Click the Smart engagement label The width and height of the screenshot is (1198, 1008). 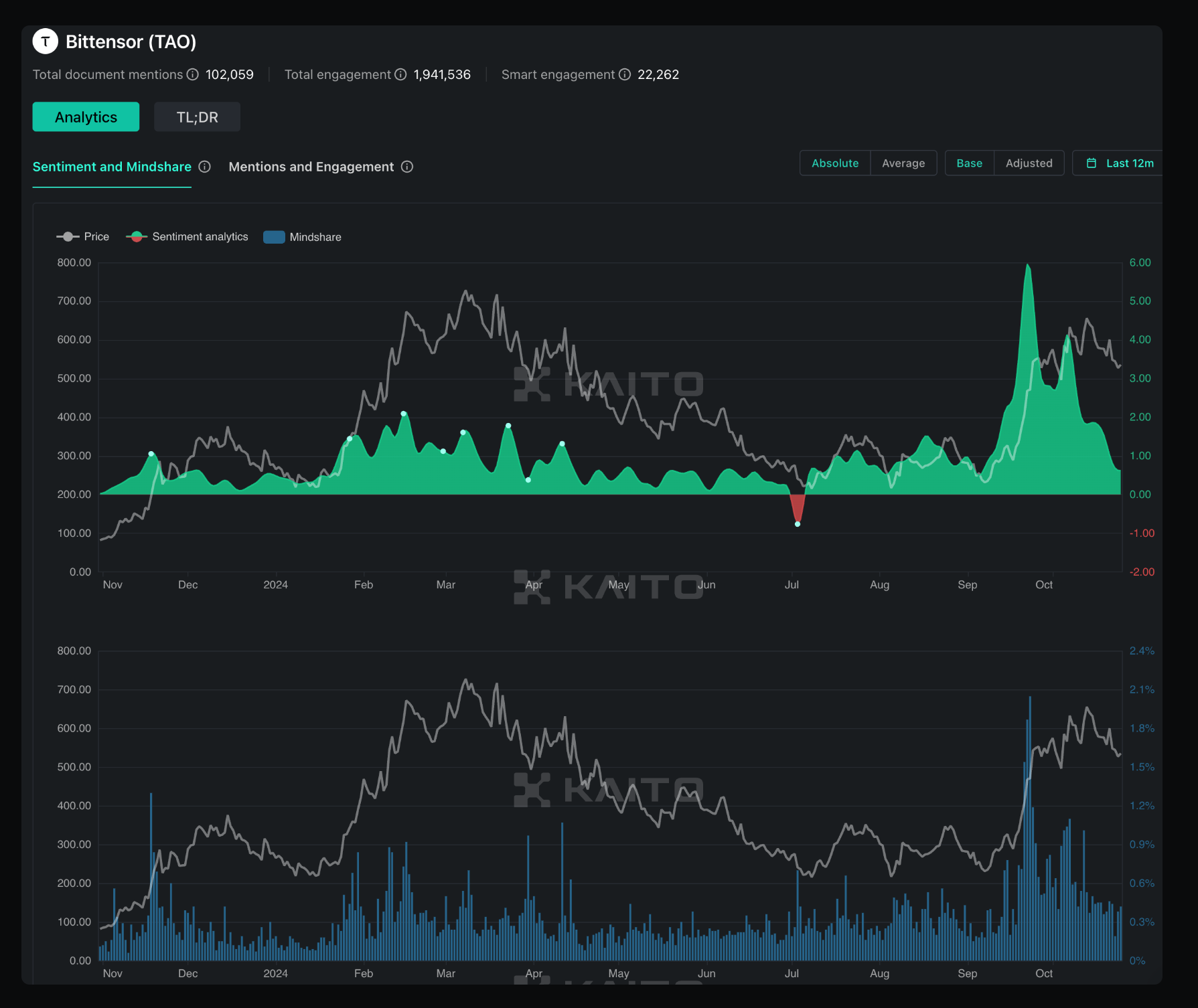pos(558,74)
